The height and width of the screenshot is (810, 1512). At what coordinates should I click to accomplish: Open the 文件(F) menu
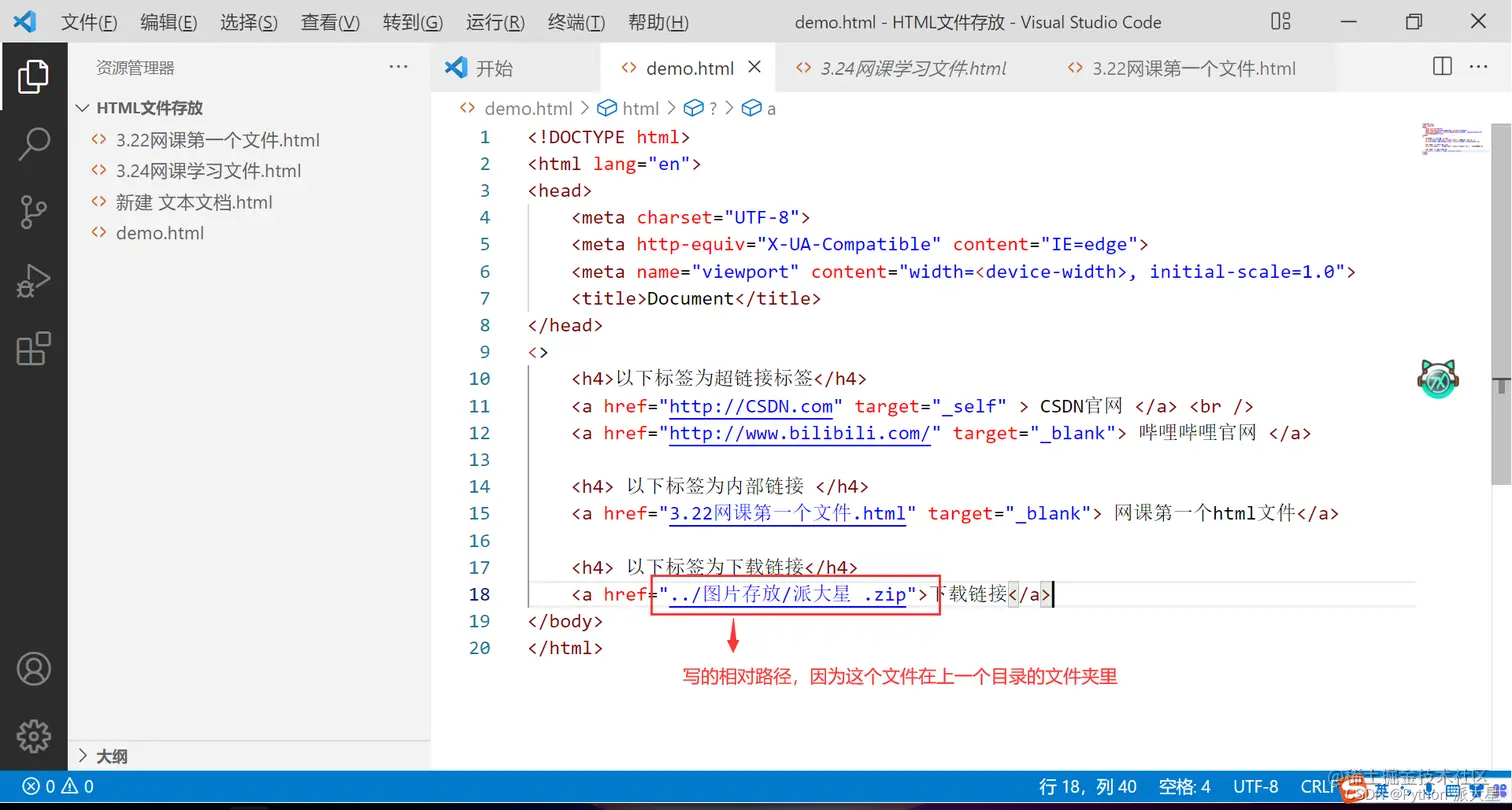pos(89,22)
